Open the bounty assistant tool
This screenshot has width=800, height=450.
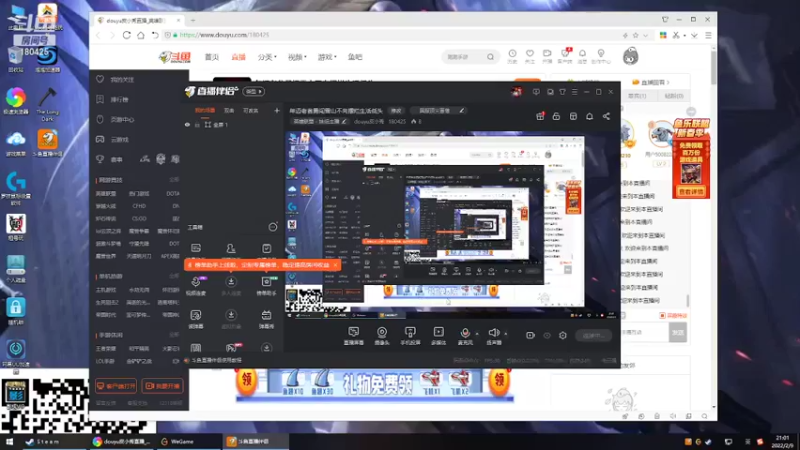[266, 285]
